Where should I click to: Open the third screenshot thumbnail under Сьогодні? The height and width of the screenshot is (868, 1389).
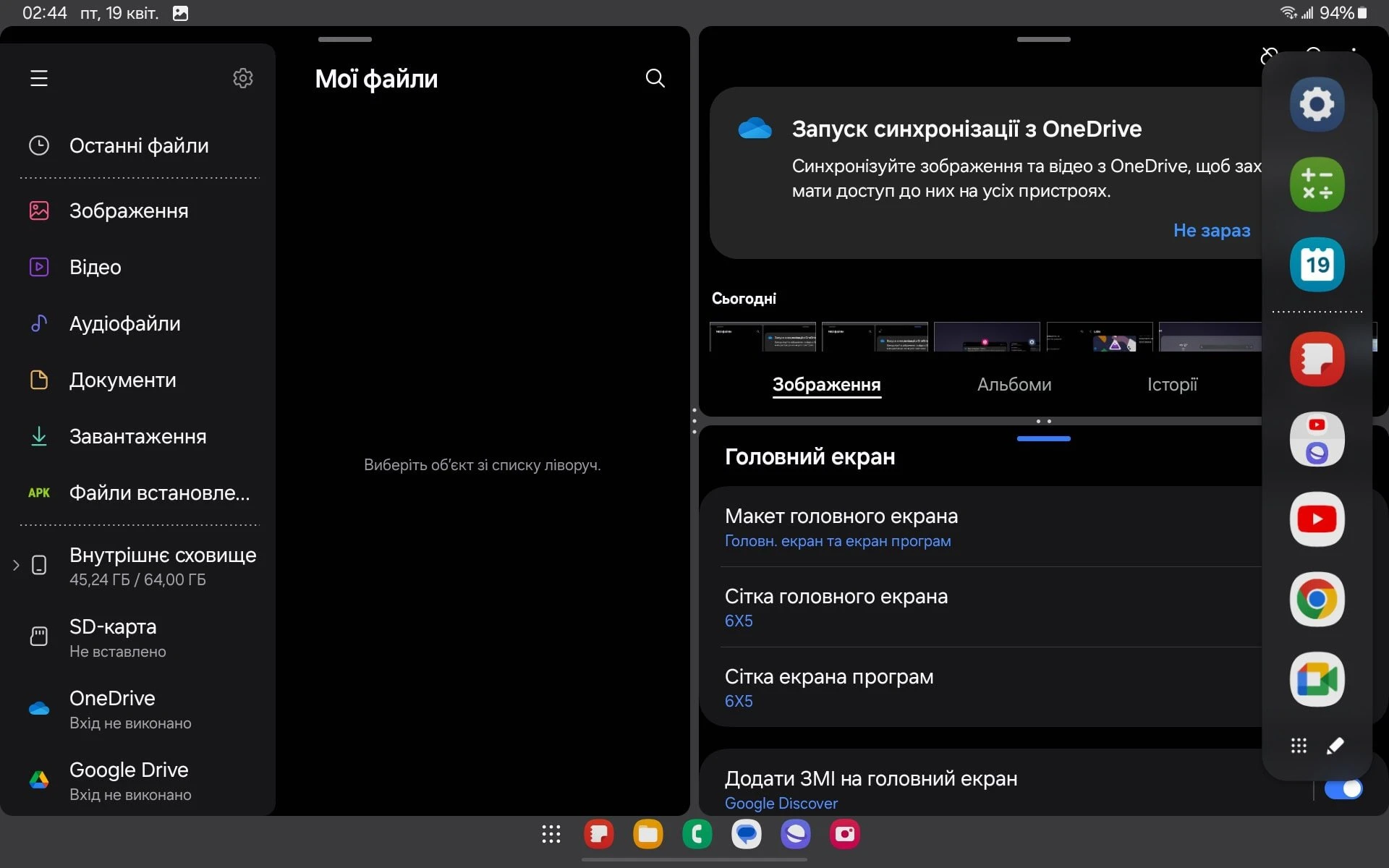(x=987, y=336)
